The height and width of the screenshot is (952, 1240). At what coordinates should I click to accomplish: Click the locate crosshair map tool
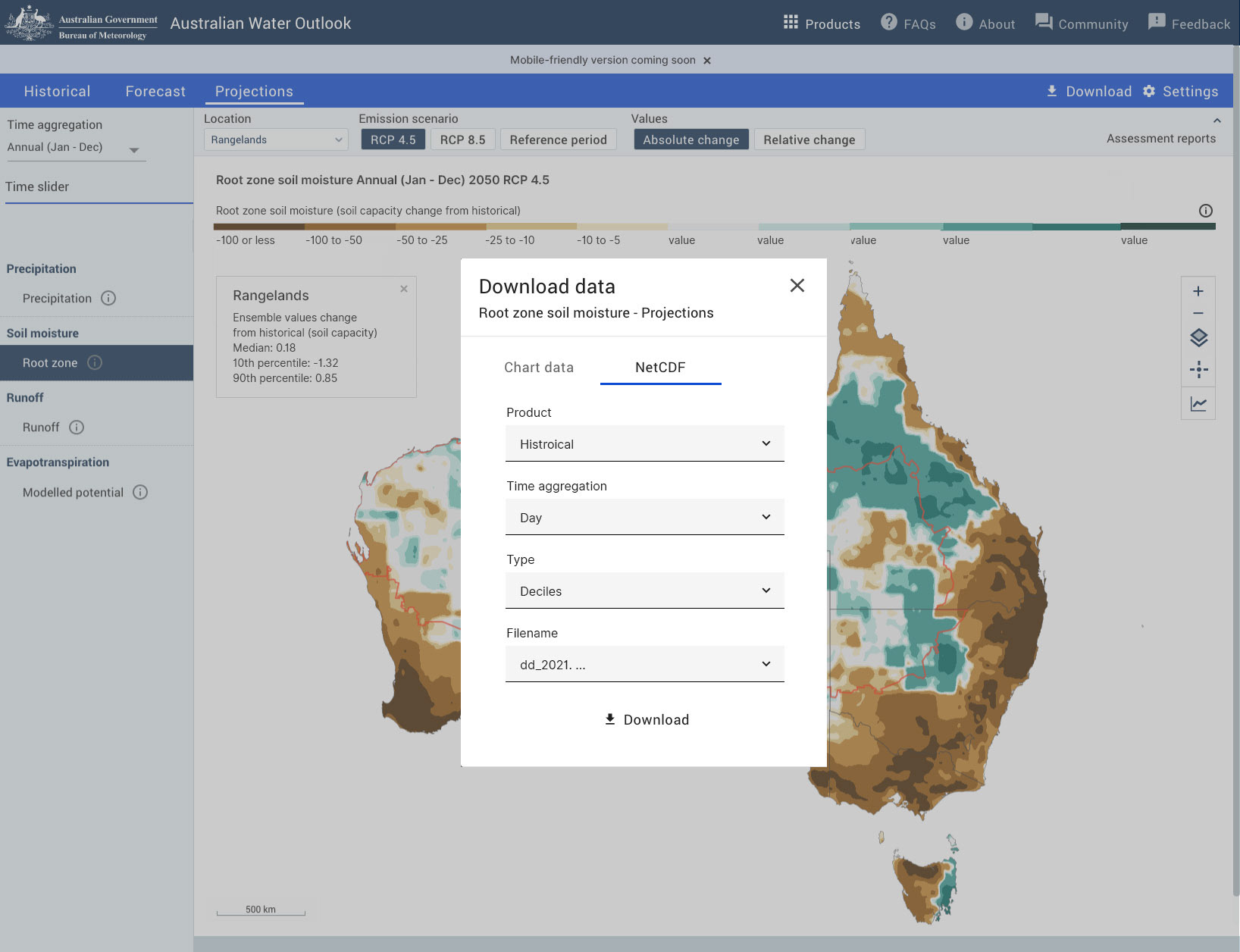1198,370
